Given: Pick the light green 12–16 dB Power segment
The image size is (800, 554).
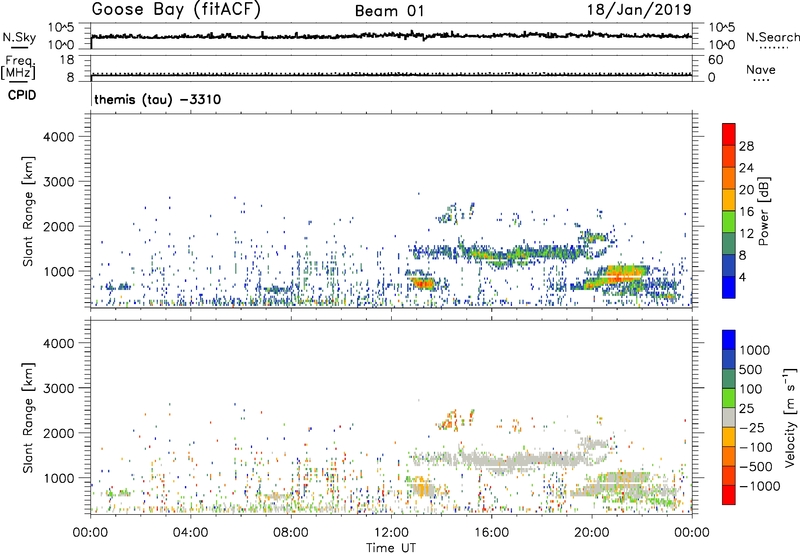Looking at the screenshot, I should 729,221.
